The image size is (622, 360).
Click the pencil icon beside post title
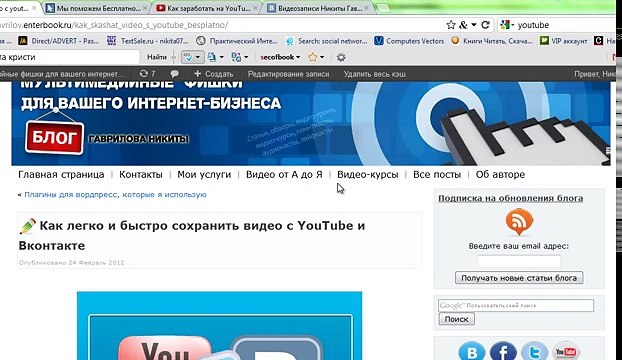pos(28,226)
